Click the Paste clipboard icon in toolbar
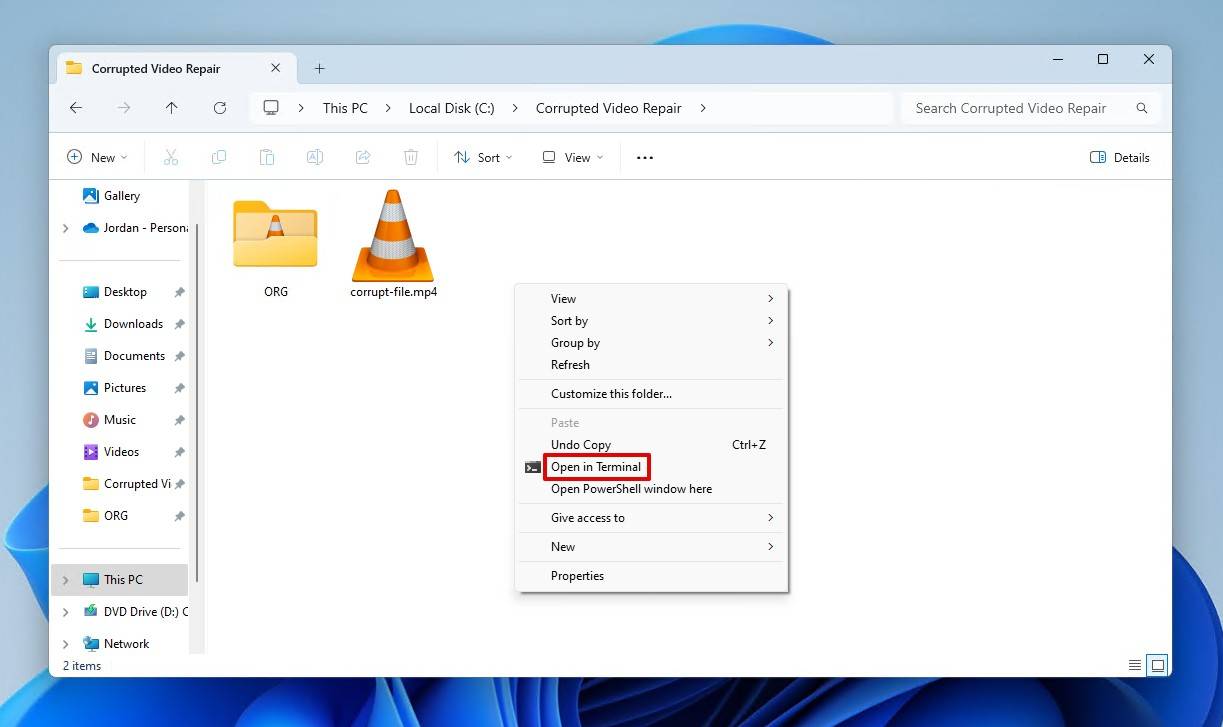This screenshot has width=1223, height=727. click(267, 157)
